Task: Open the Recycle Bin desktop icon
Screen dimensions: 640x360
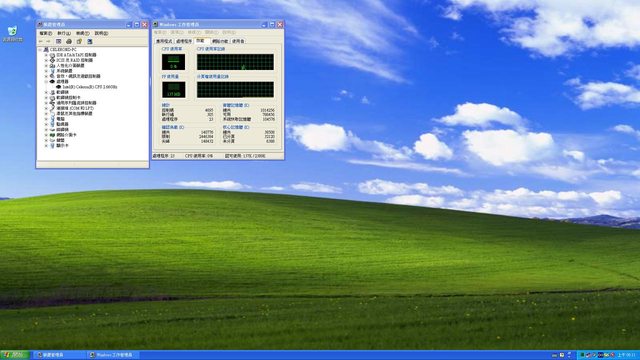Action: coord(13,34)
